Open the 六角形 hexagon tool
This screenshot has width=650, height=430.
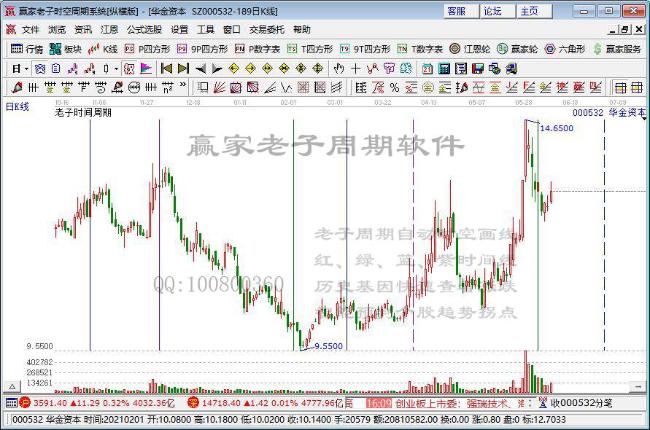point(565,49)
